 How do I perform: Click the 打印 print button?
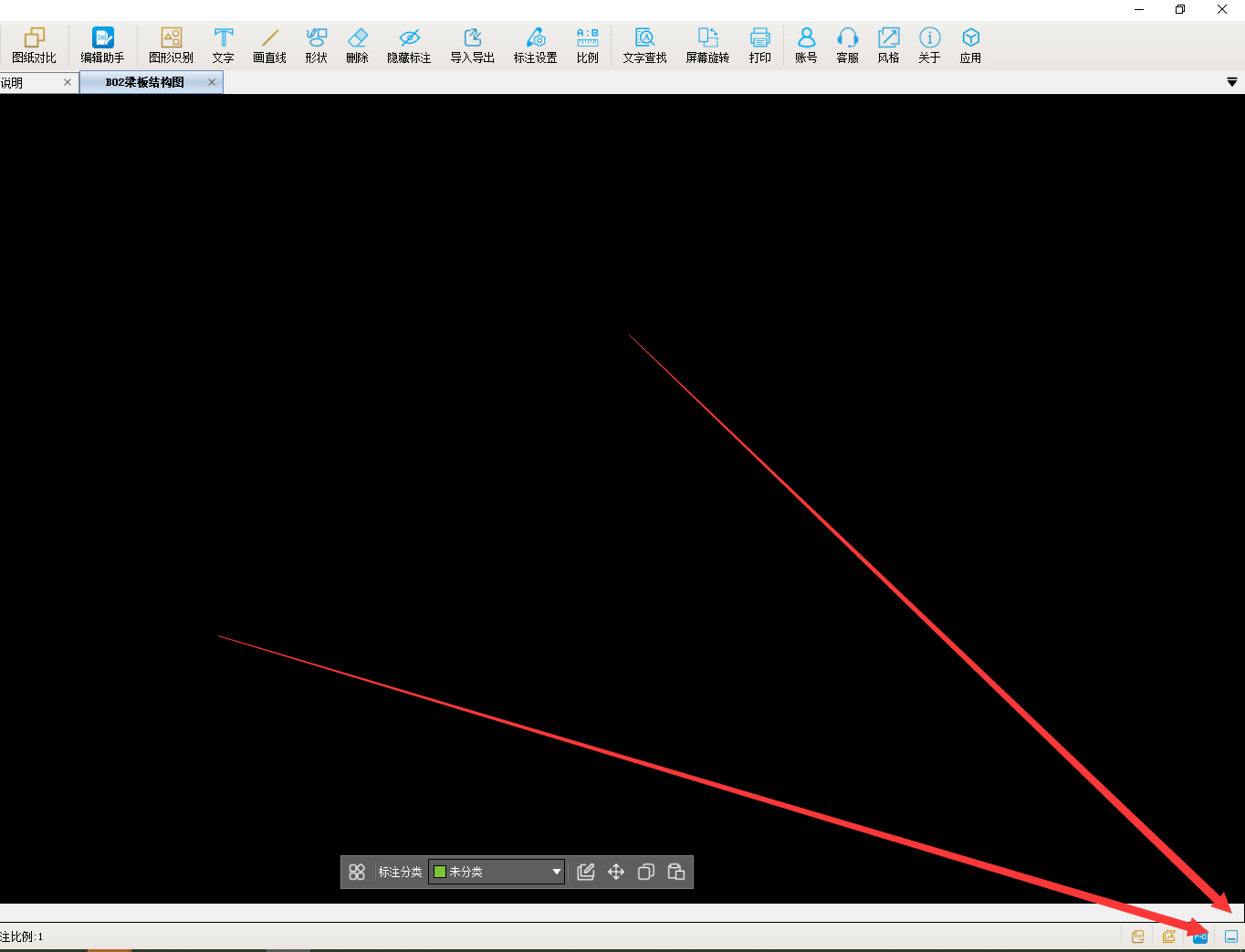[x=759, y=45]
